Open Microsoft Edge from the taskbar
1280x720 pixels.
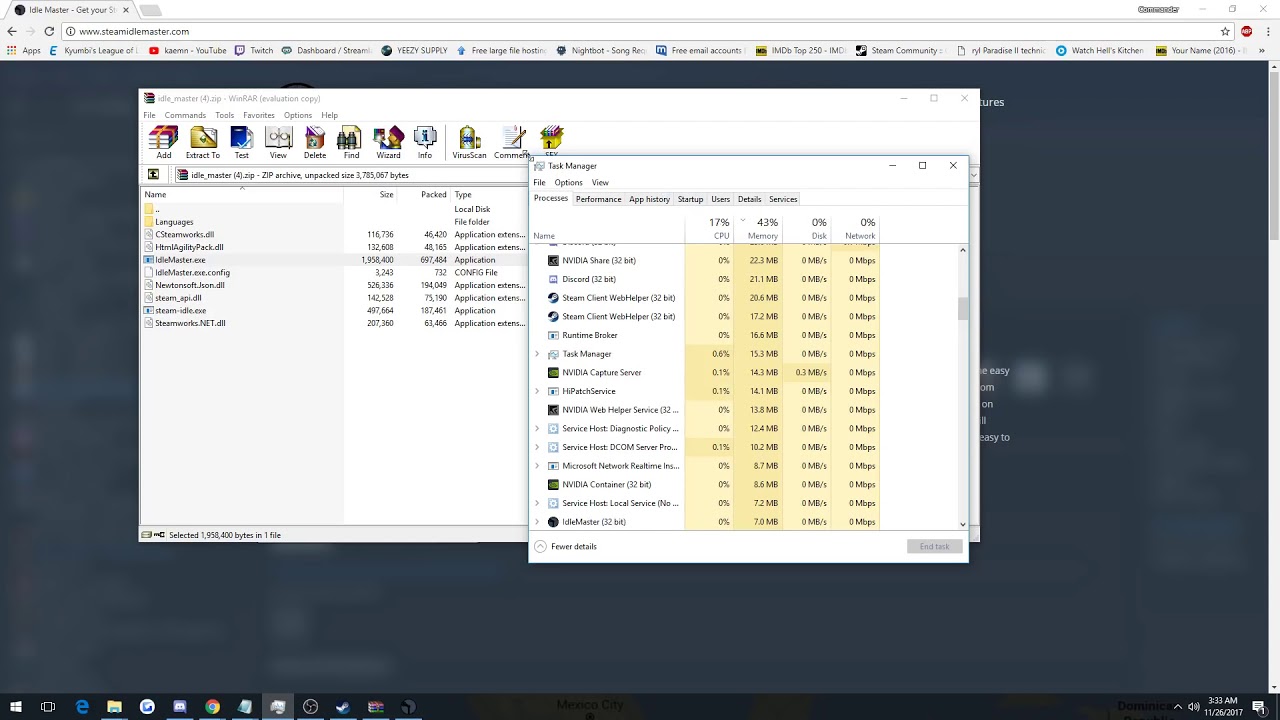tap(82, 707)
